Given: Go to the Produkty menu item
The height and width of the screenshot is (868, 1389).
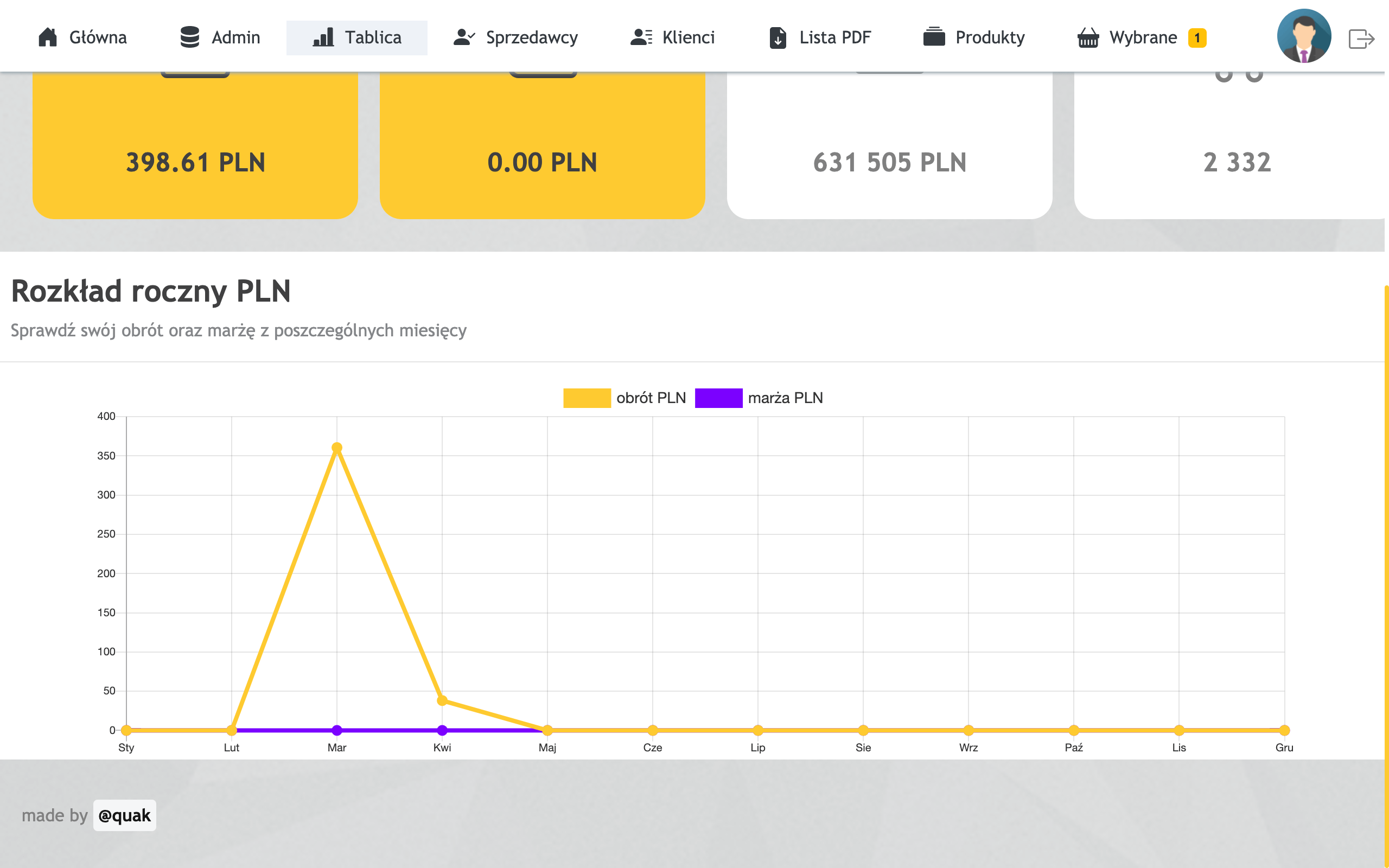Looking at the screenshot, I should point(990,37).
